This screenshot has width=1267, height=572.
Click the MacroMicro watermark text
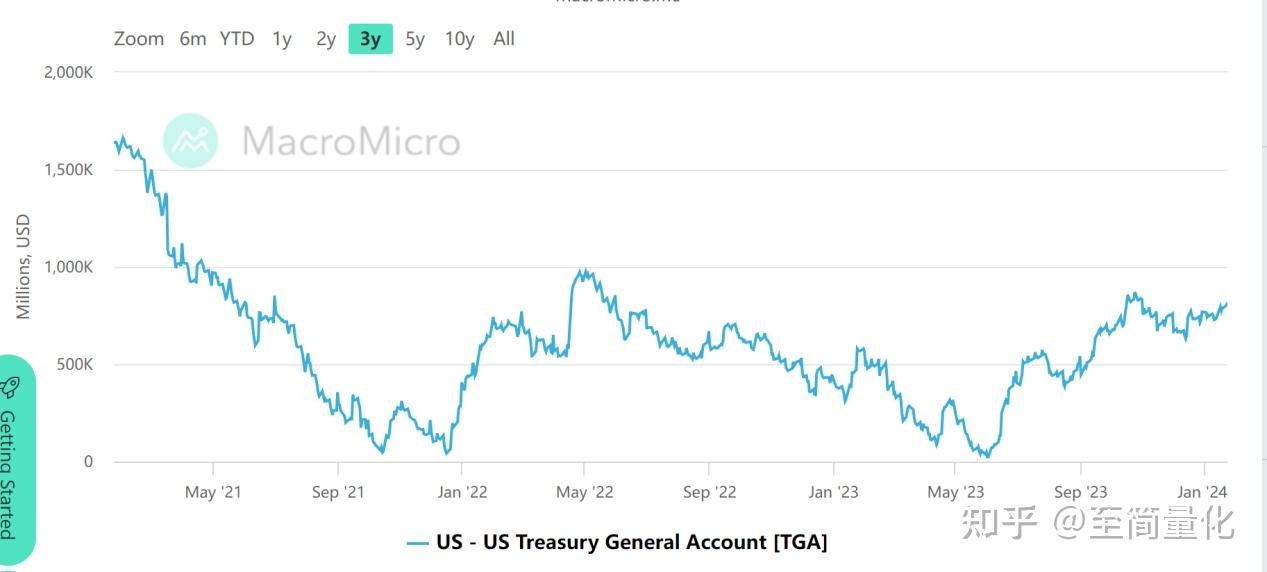(351, 141)
